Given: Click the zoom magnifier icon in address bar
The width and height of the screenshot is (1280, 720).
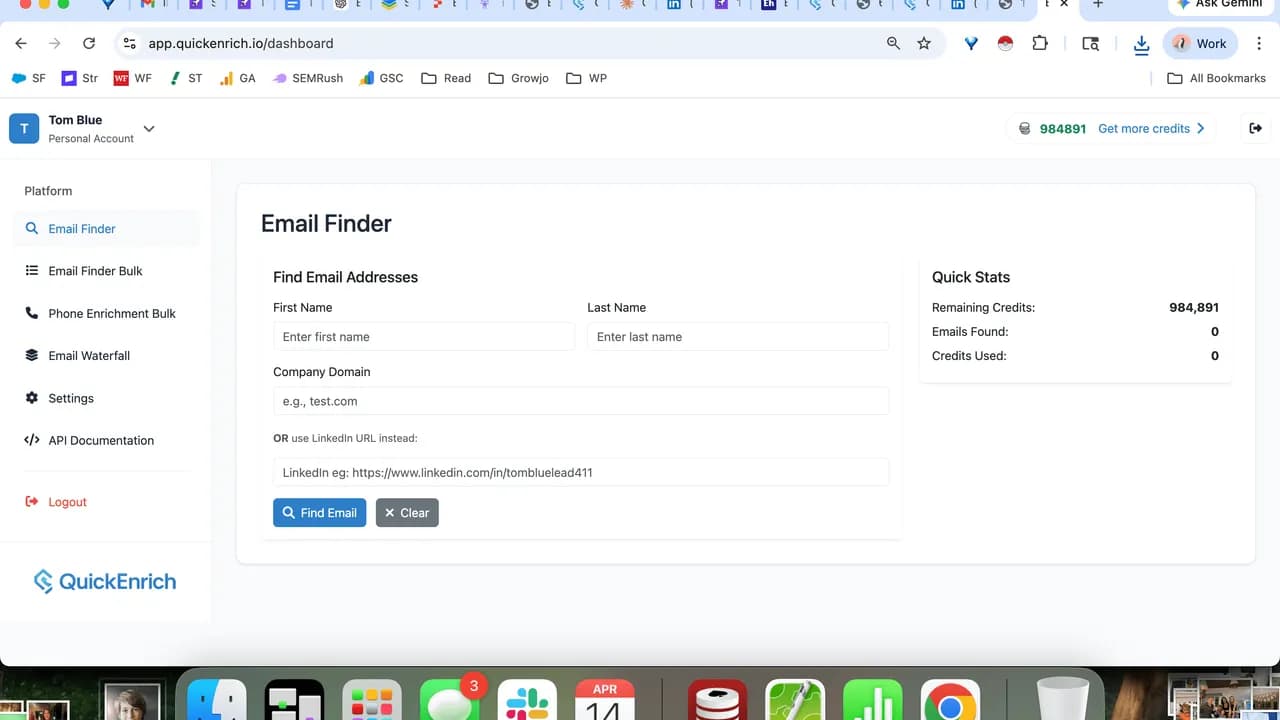Looking at the screenshot, I should 893,43.
